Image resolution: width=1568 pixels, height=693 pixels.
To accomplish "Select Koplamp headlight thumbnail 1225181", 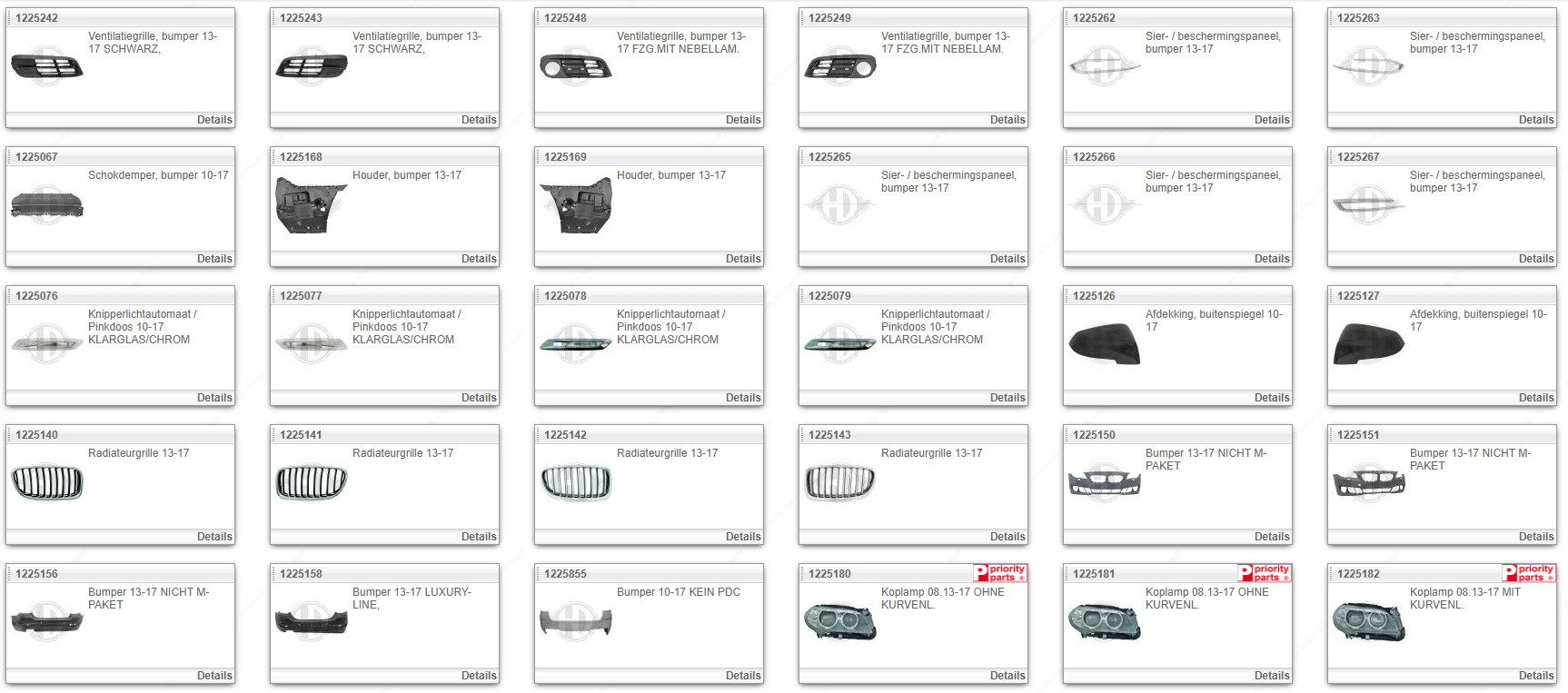I will 1105,622.
